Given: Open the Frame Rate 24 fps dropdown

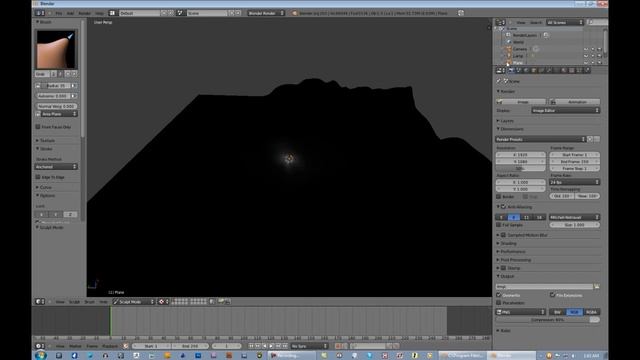Looking at the screenshot, I should [x=574, y=182].
